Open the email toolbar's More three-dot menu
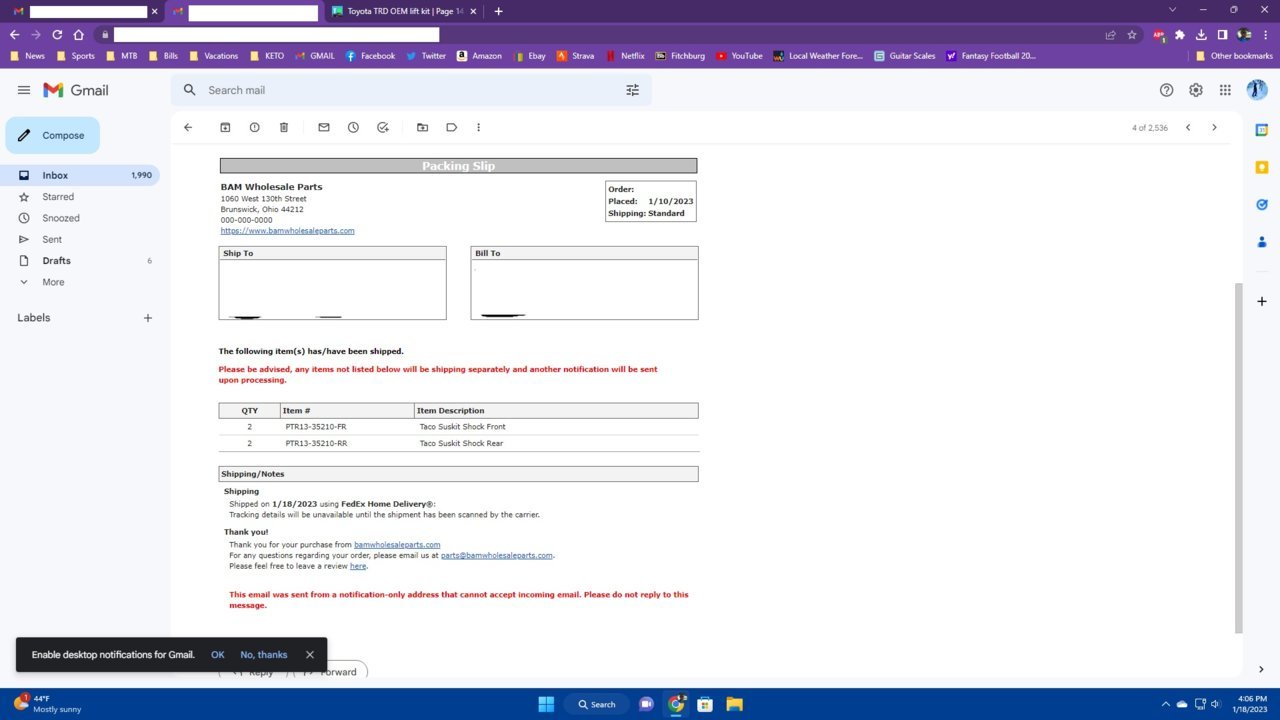1280x720 pixels. [478, 127]
